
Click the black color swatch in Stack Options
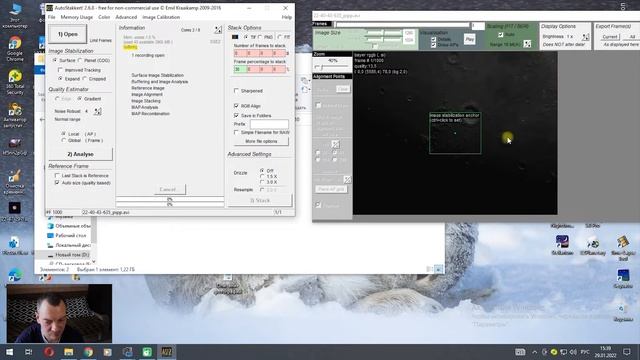pyautogui.click(x=235, y=37)
